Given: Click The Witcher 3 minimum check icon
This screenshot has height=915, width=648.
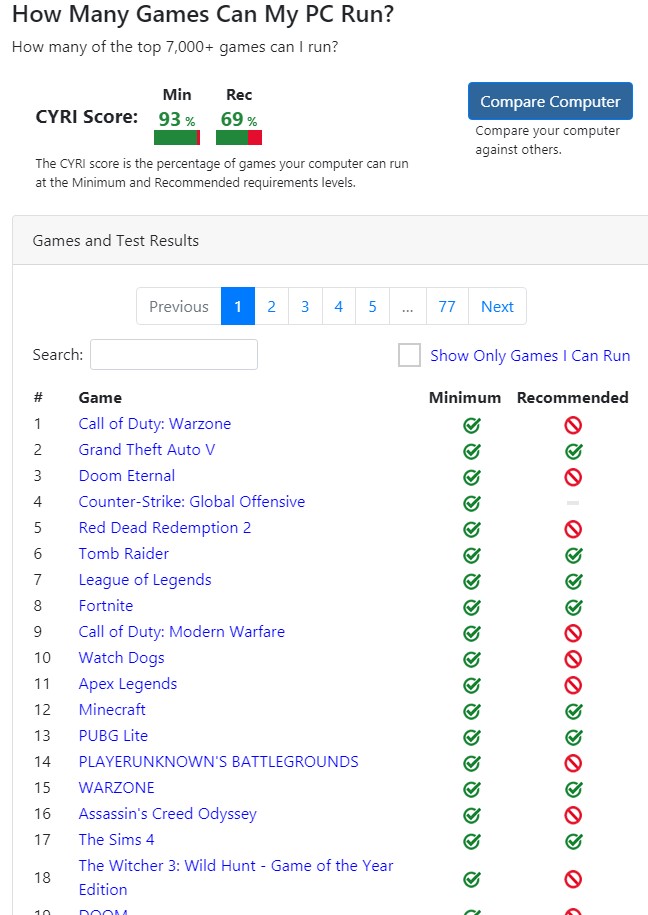Looking at the screenshot, I should click(x=472, y=879).
